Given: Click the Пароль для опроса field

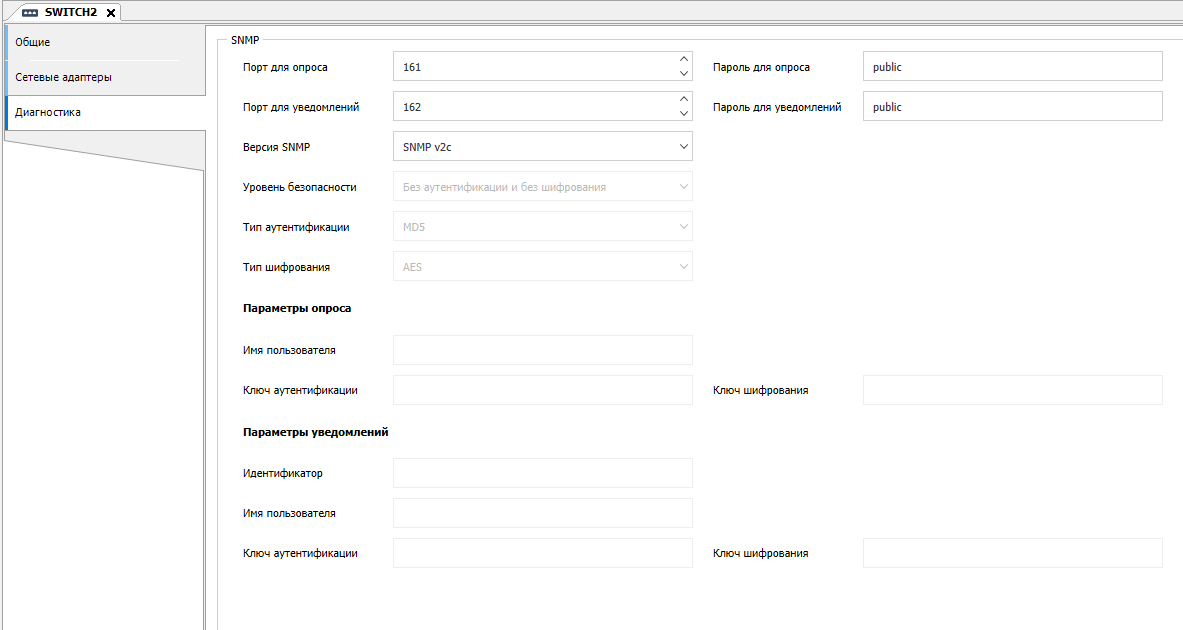Looking at the screenshot, I should click(x=1012, y=67).
